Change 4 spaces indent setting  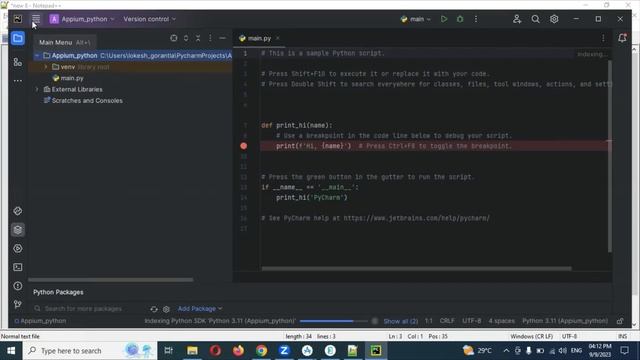(502, 321)
